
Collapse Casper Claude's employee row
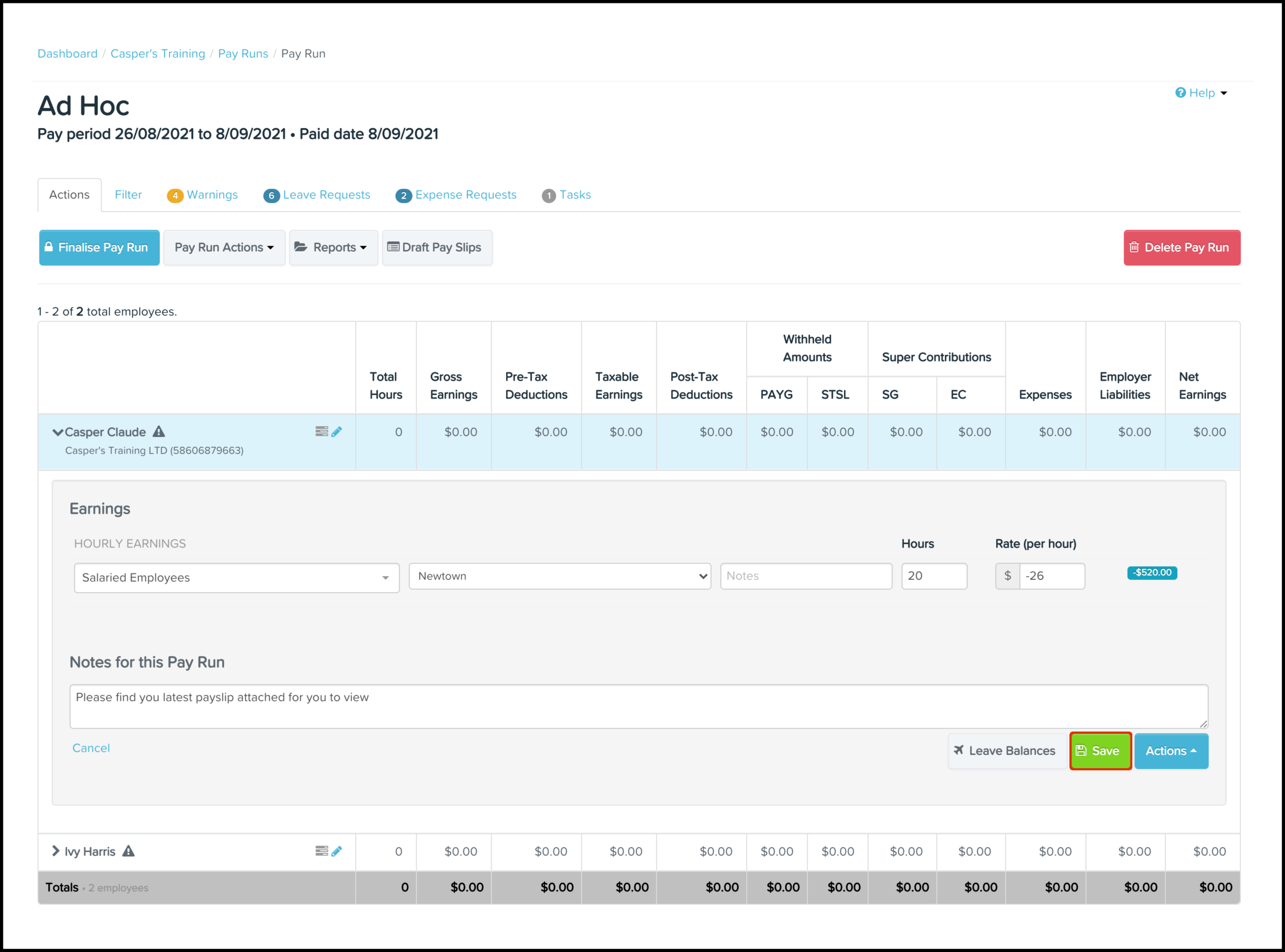click(57, 432)
